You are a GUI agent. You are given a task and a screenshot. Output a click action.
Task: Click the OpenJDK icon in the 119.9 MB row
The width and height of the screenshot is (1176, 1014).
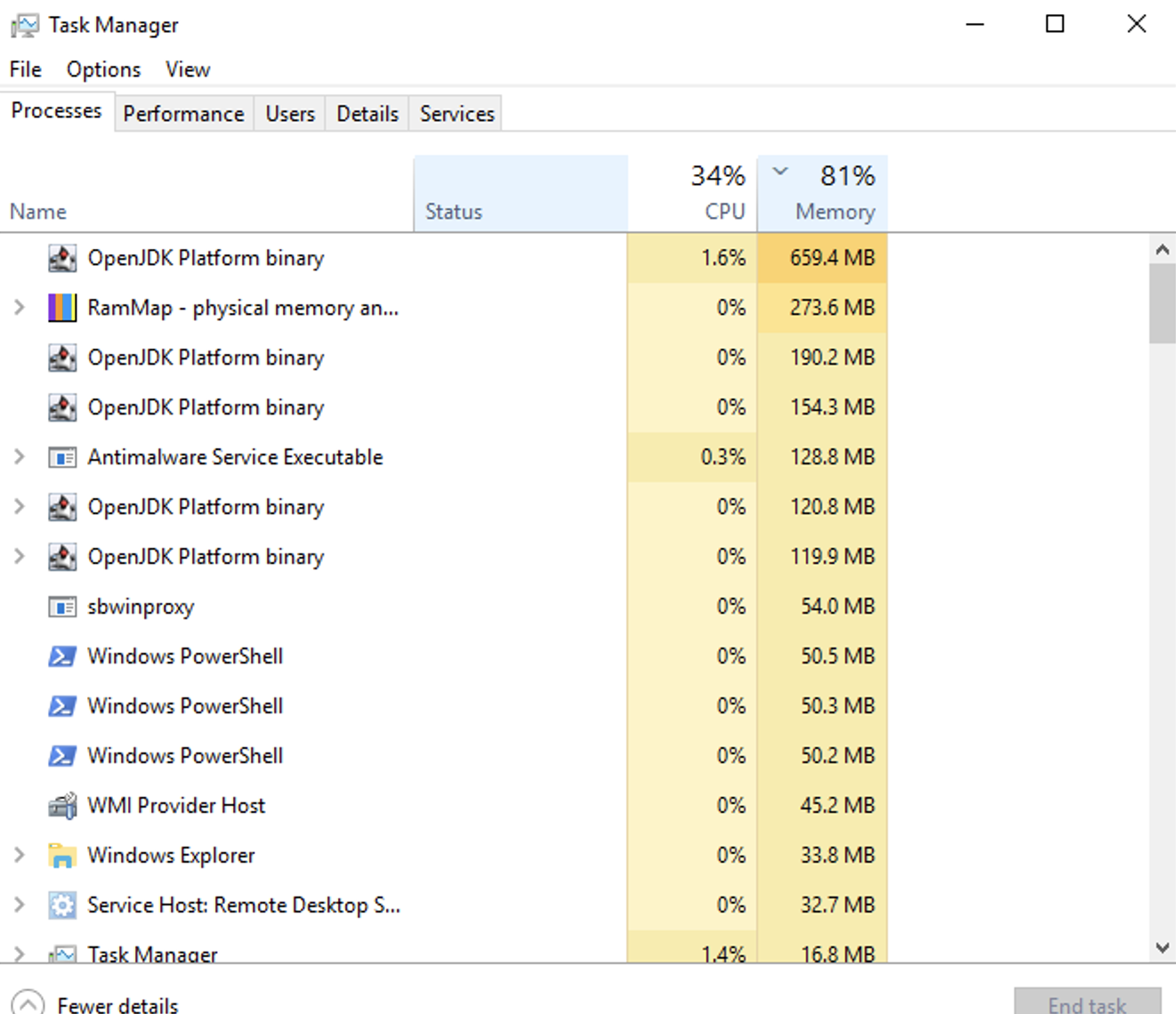[62, 557]
